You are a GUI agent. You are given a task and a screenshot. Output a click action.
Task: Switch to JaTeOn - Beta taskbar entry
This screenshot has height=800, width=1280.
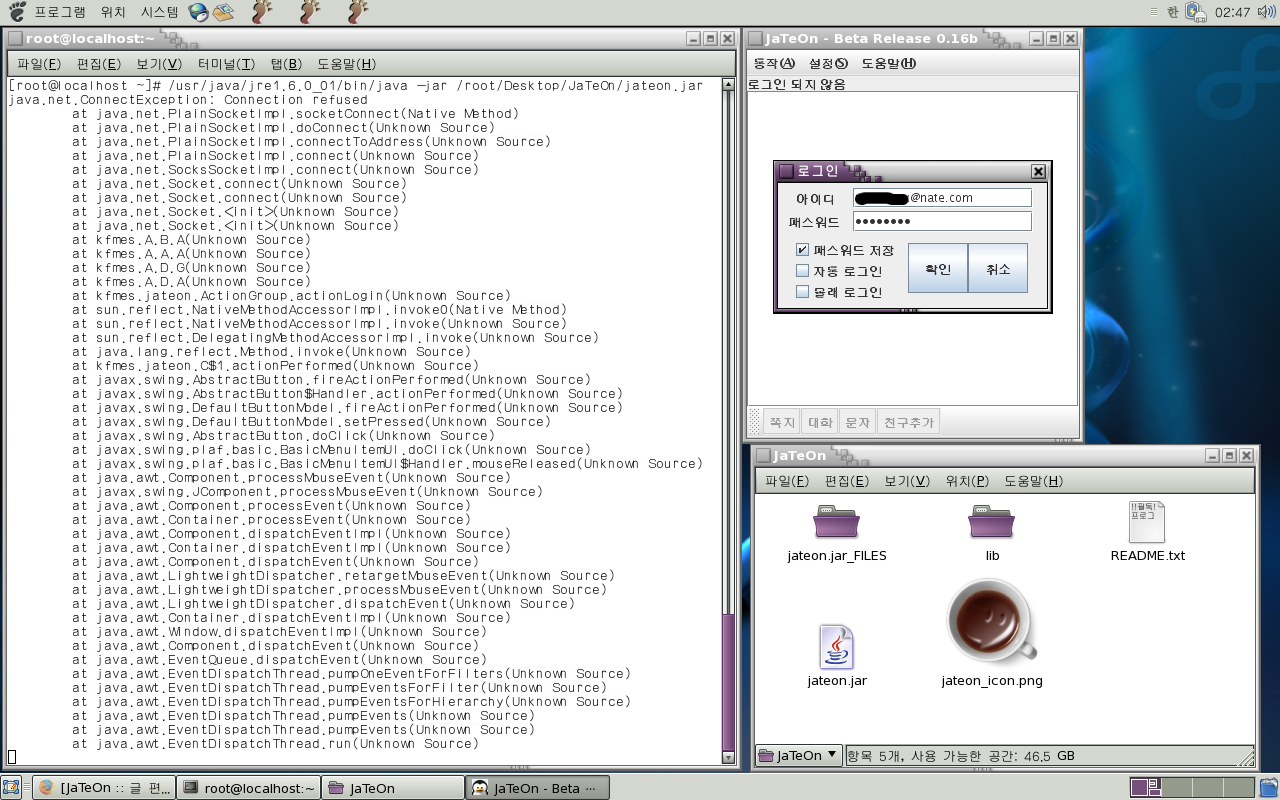[537, 788]
